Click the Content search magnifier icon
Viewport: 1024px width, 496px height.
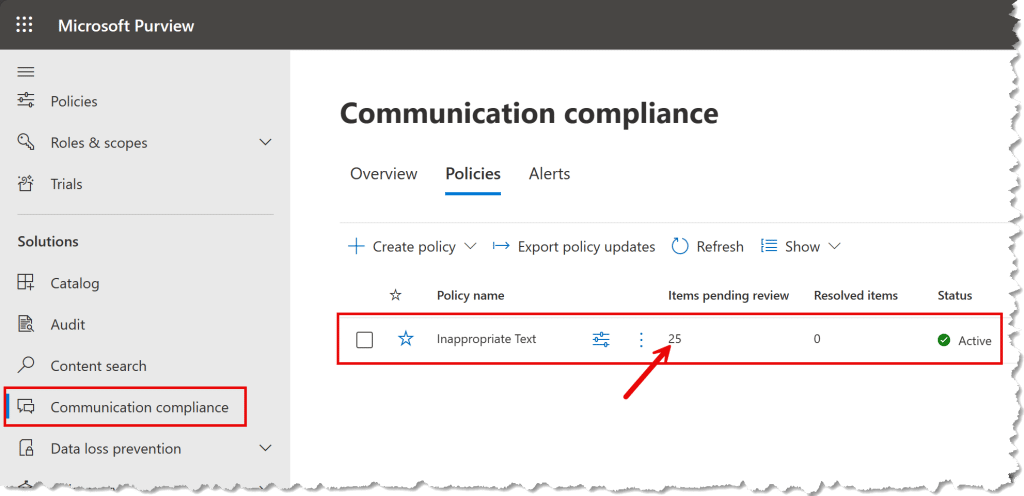pyautogui.click(x=26, y=365)
